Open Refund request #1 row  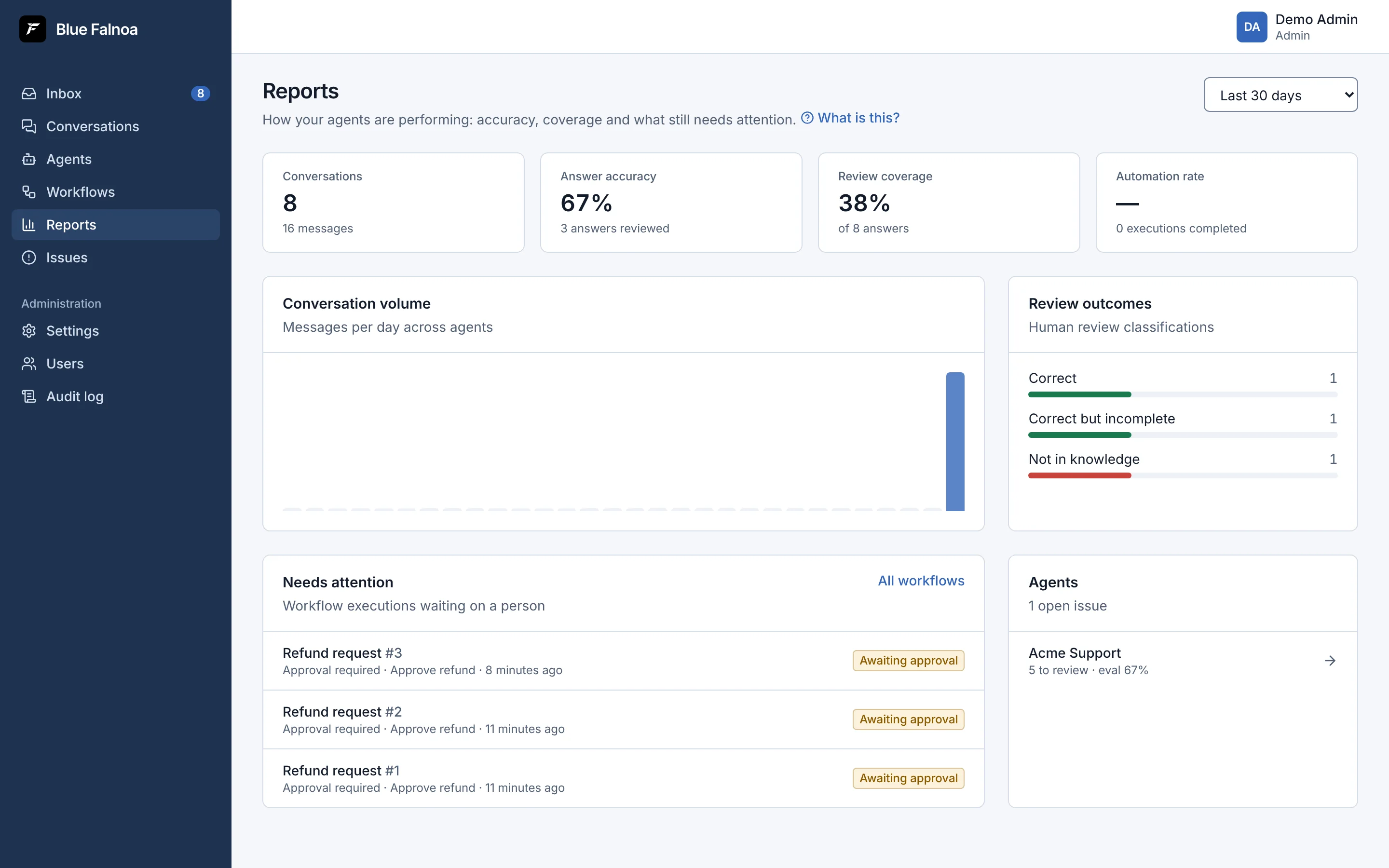point(623,778)
